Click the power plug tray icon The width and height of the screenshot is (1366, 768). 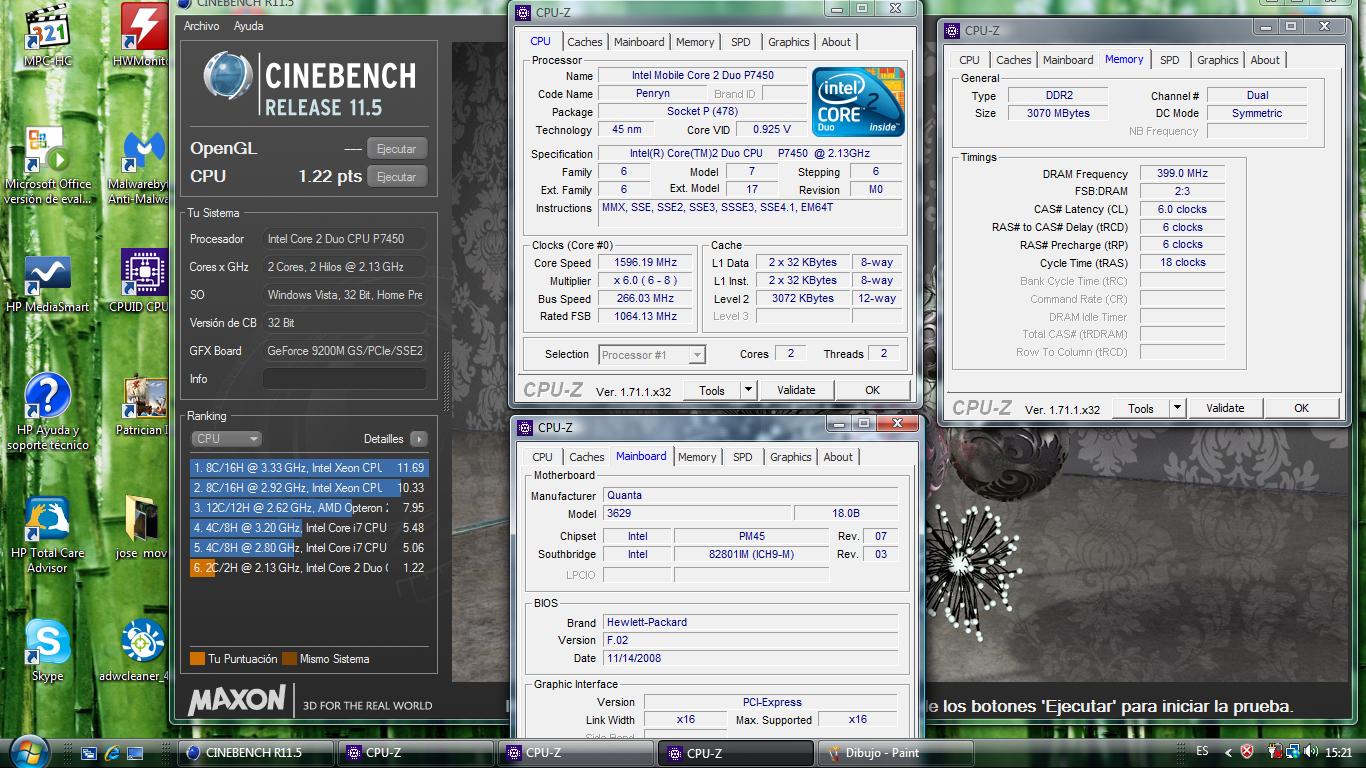(x=1275, y=752)
